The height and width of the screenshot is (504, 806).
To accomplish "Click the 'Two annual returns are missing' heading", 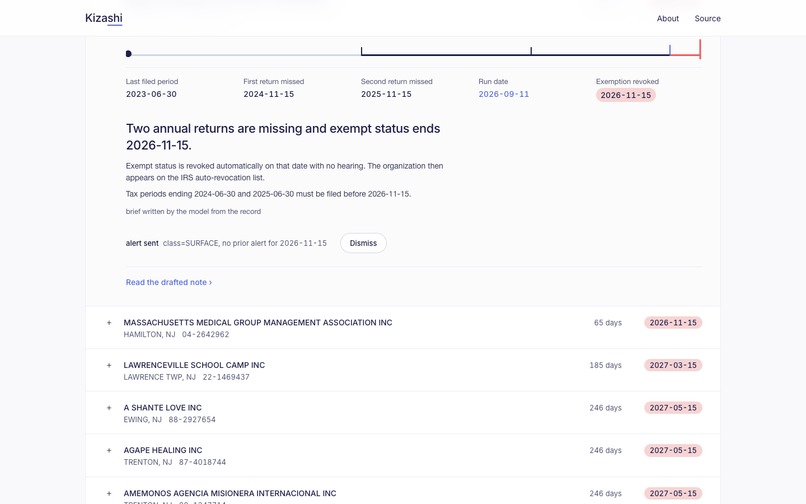I will point(283,137).
